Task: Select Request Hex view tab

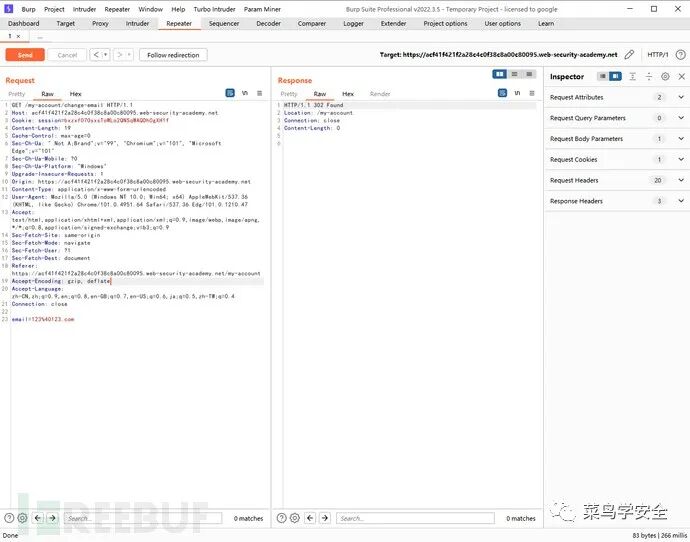Action: point(75,94)
